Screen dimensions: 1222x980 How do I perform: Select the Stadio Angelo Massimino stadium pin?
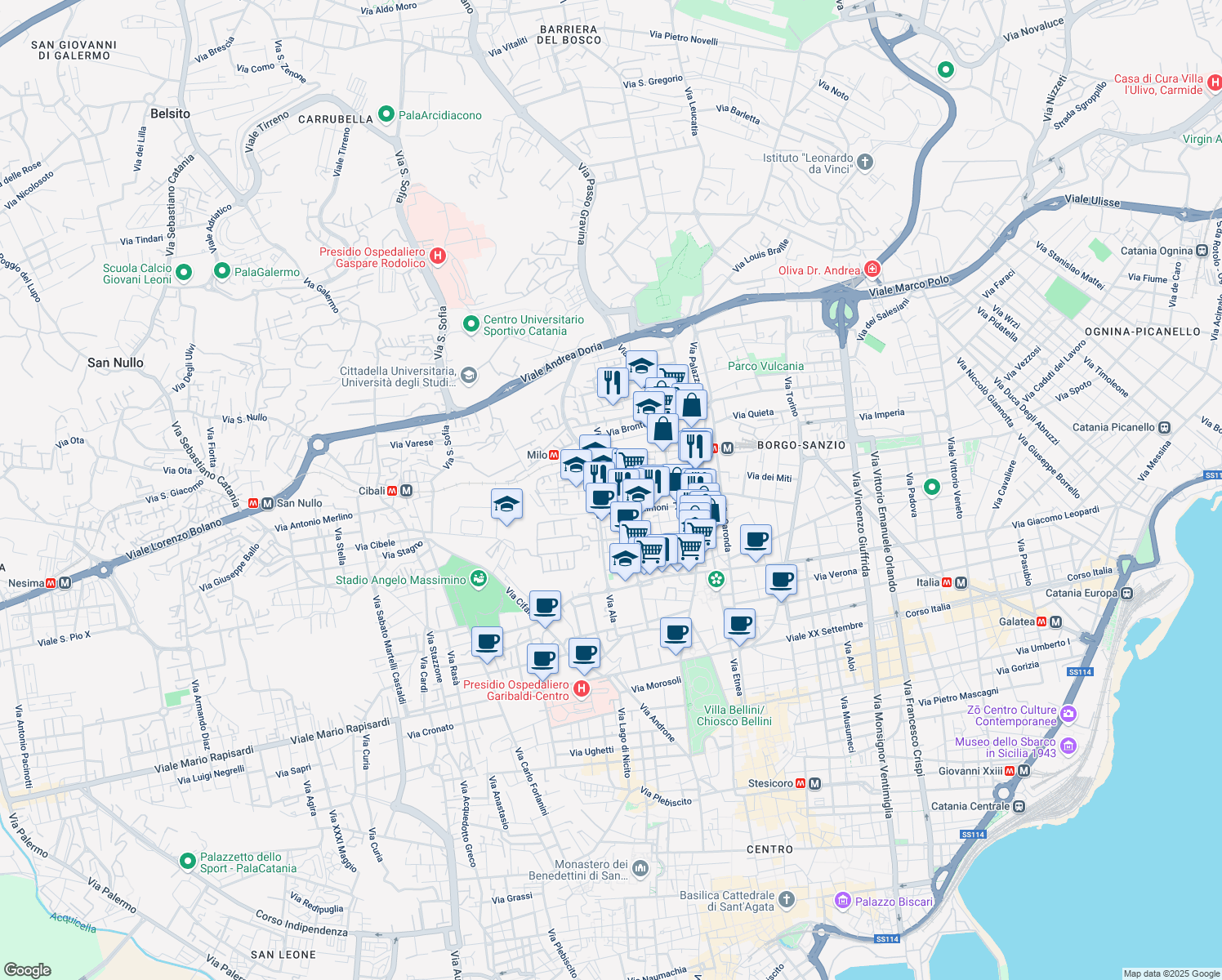(479, 579)
